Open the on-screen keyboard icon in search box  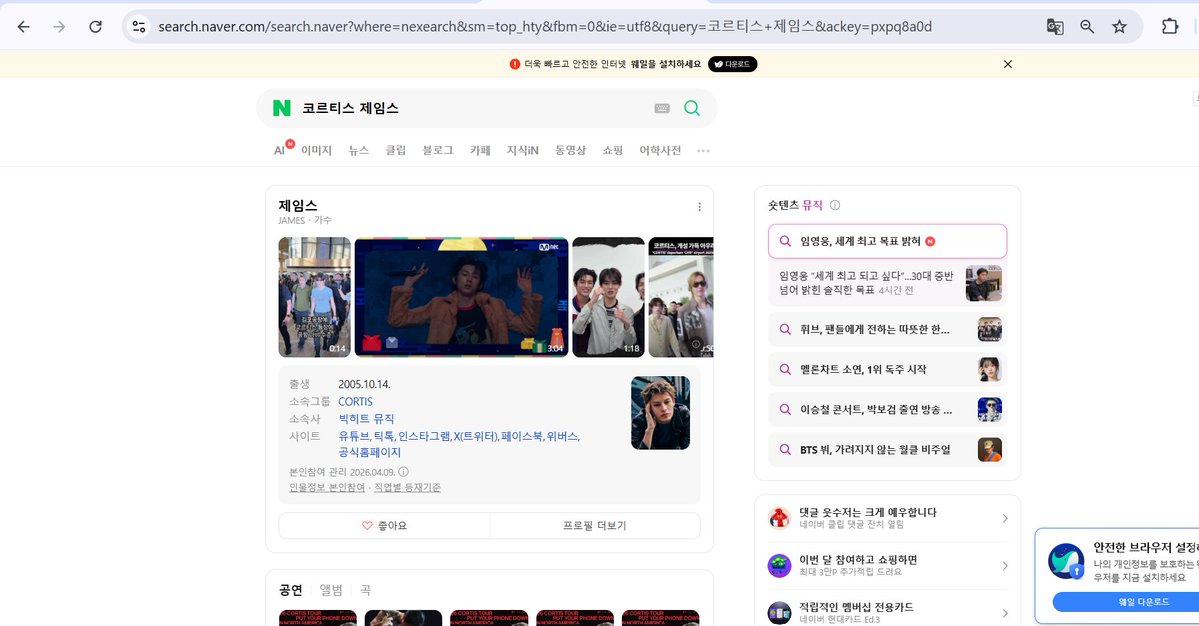662,109
